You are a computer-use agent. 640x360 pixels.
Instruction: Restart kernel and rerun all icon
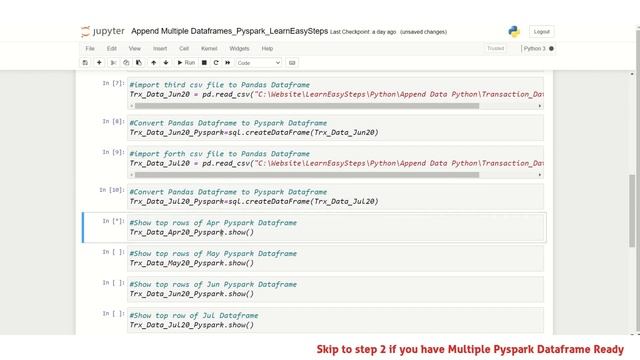(x=228, y=63)
